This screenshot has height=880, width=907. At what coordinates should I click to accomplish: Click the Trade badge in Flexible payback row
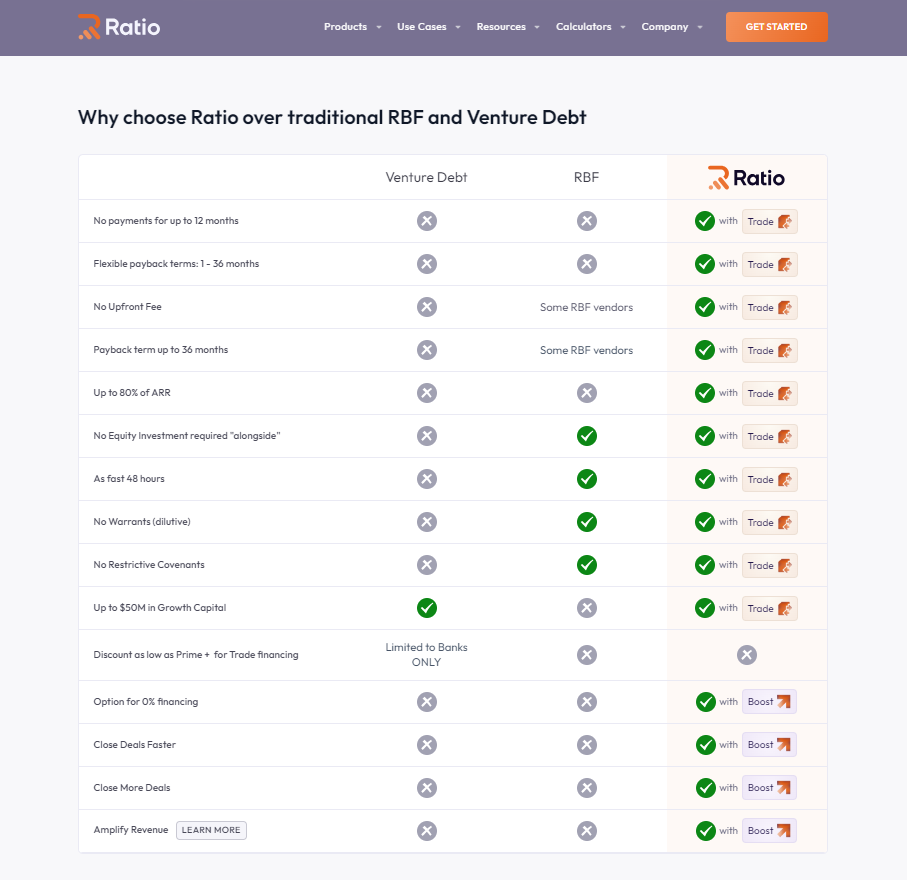click(x=769, y=264)
